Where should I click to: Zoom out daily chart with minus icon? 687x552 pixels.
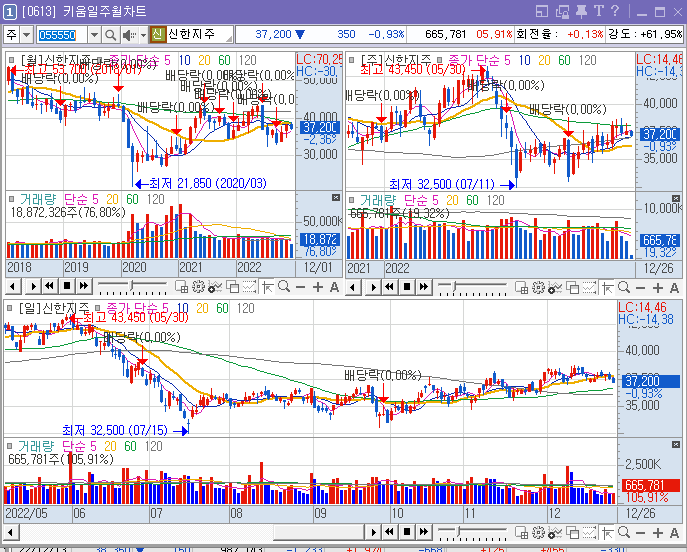[641, 533]
